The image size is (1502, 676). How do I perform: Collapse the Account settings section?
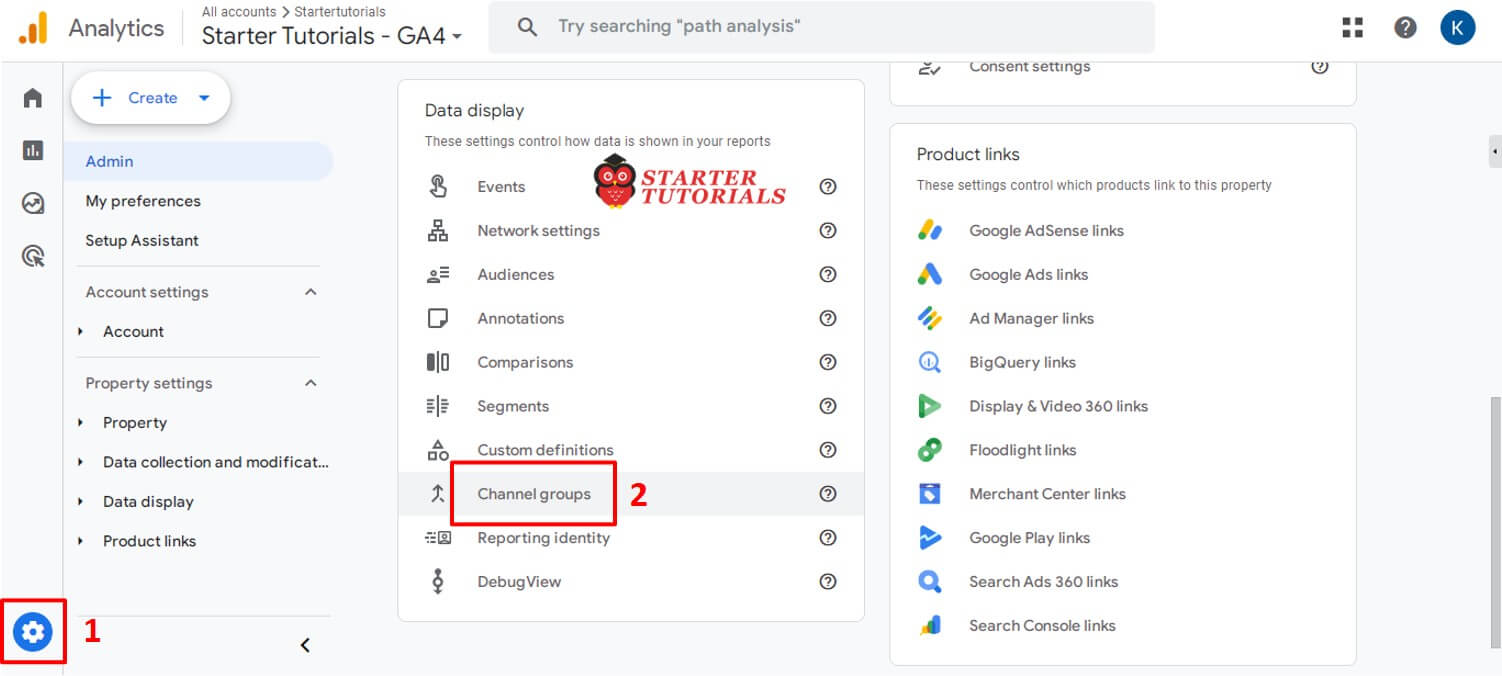tap(310, 292)
